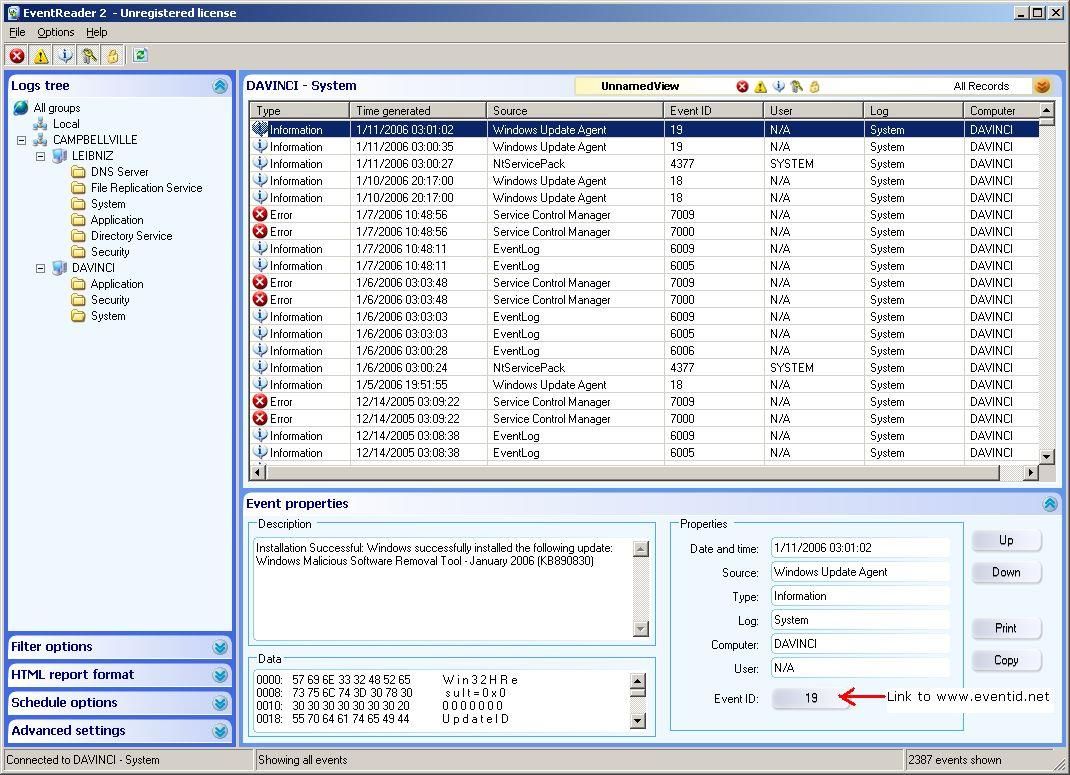Viewport: 1070px width, 775px height.
Task: Toggle the Warning events filter icon
Action: tap(40, 56)
